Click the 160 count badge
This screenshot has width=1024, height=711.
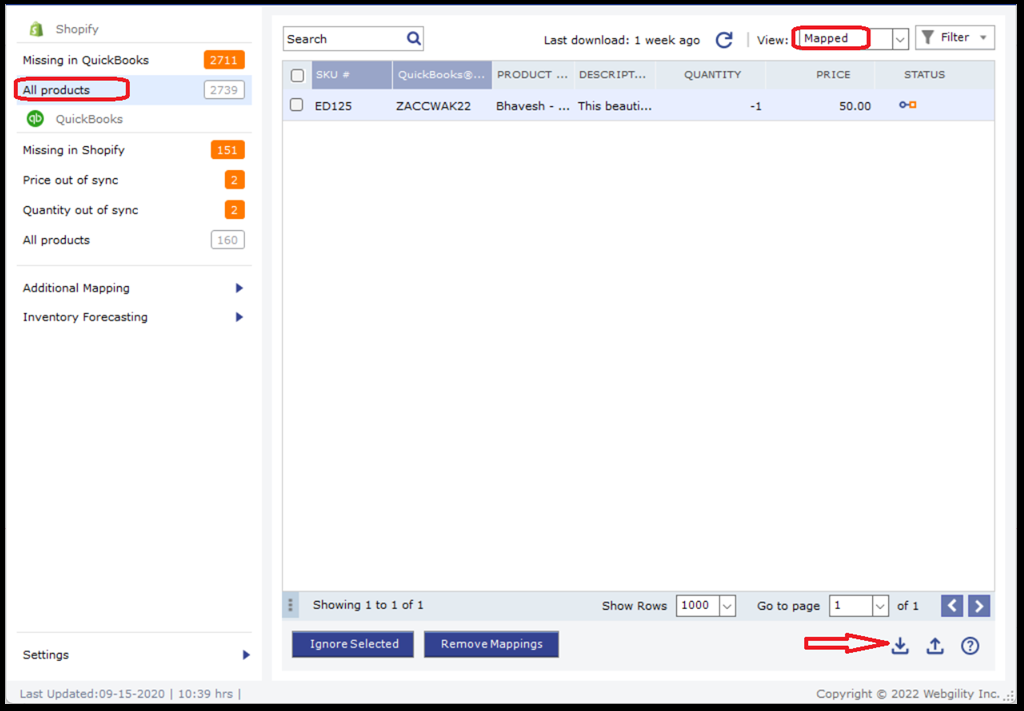pyautogui.click(x=227, y=240)
